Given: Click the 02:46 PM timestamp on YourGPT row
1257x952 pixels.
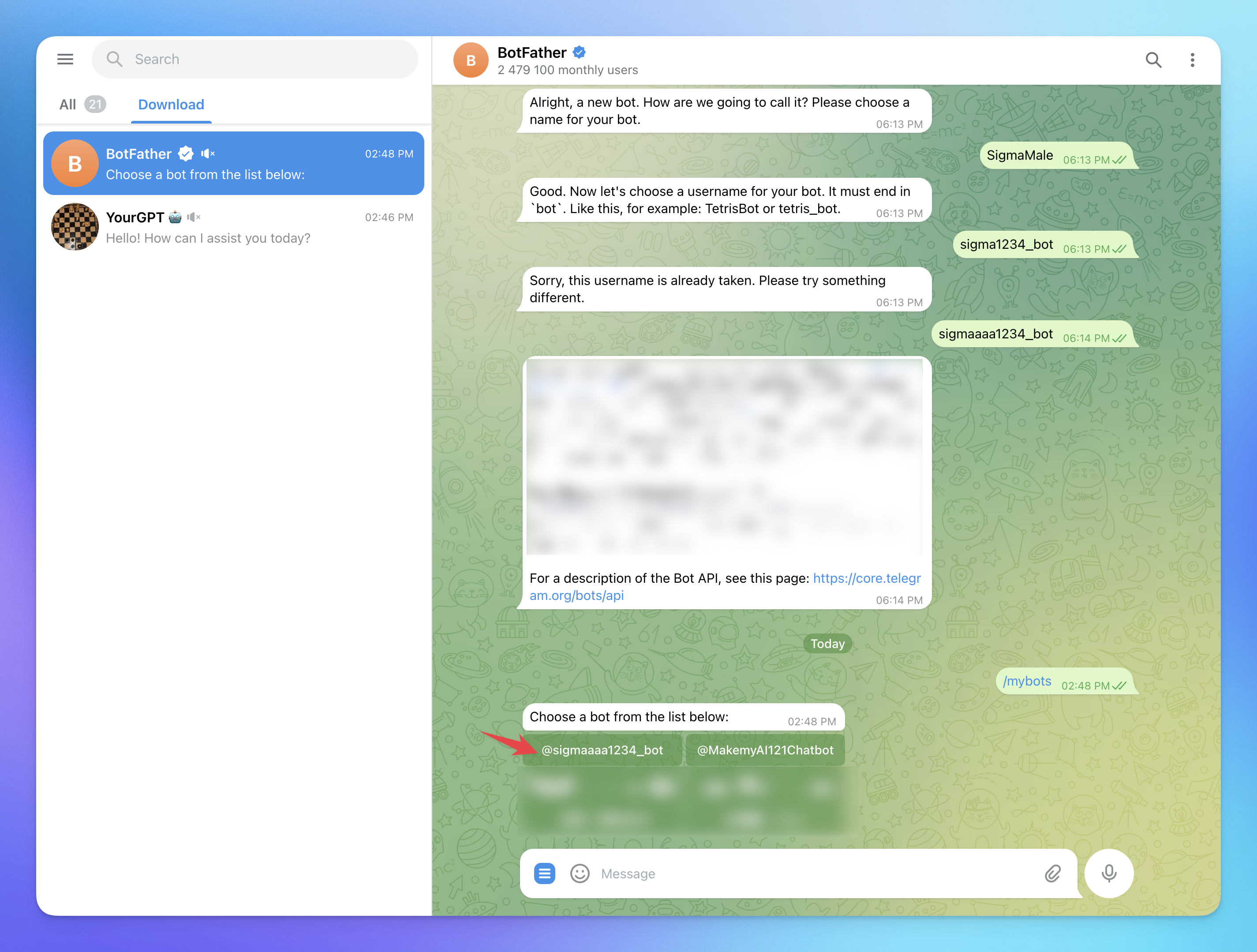Looking at the screenshot, I should (389, 217).
